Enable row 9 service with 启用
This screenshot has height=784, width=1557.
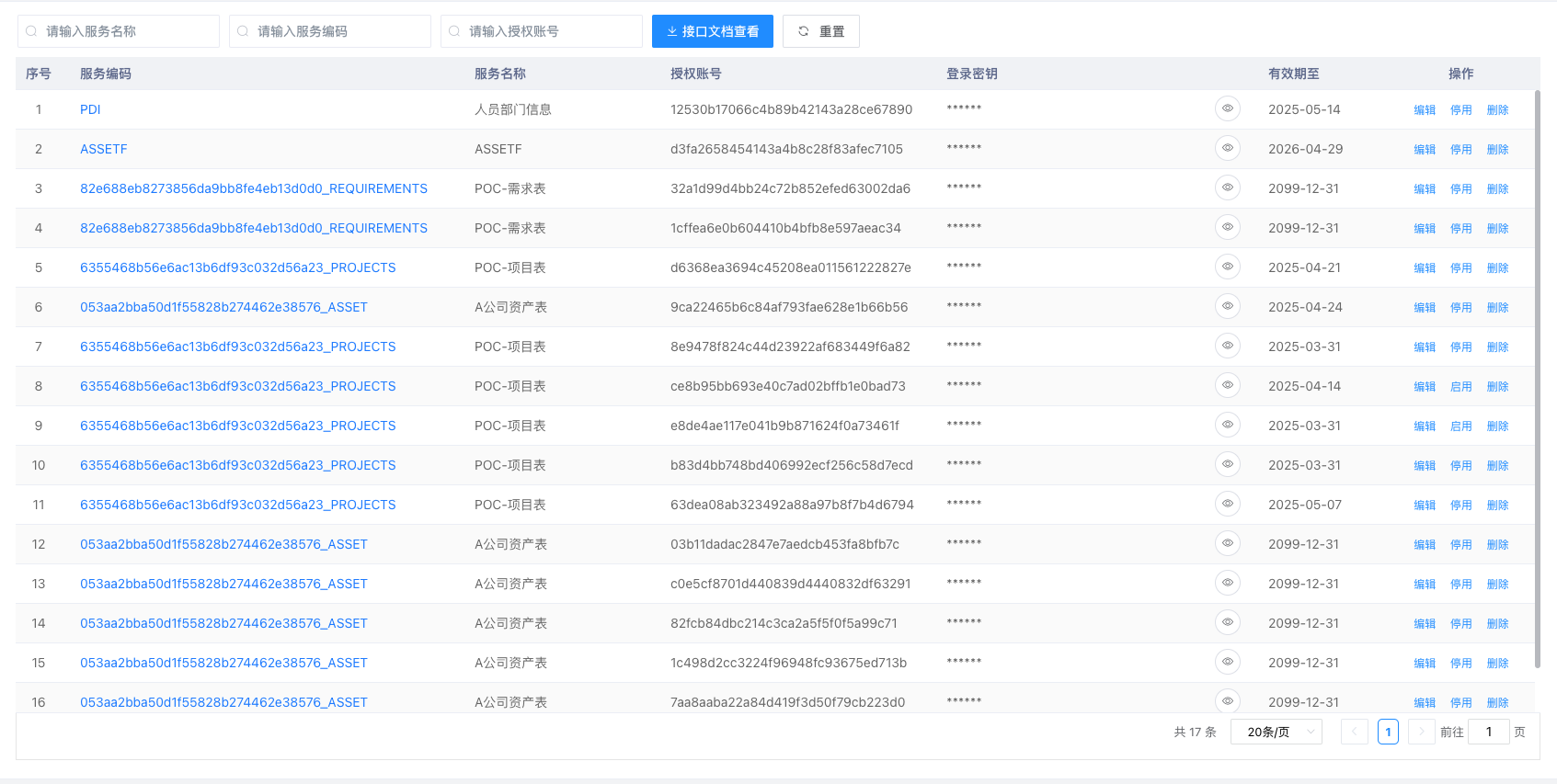(1460, 426)
